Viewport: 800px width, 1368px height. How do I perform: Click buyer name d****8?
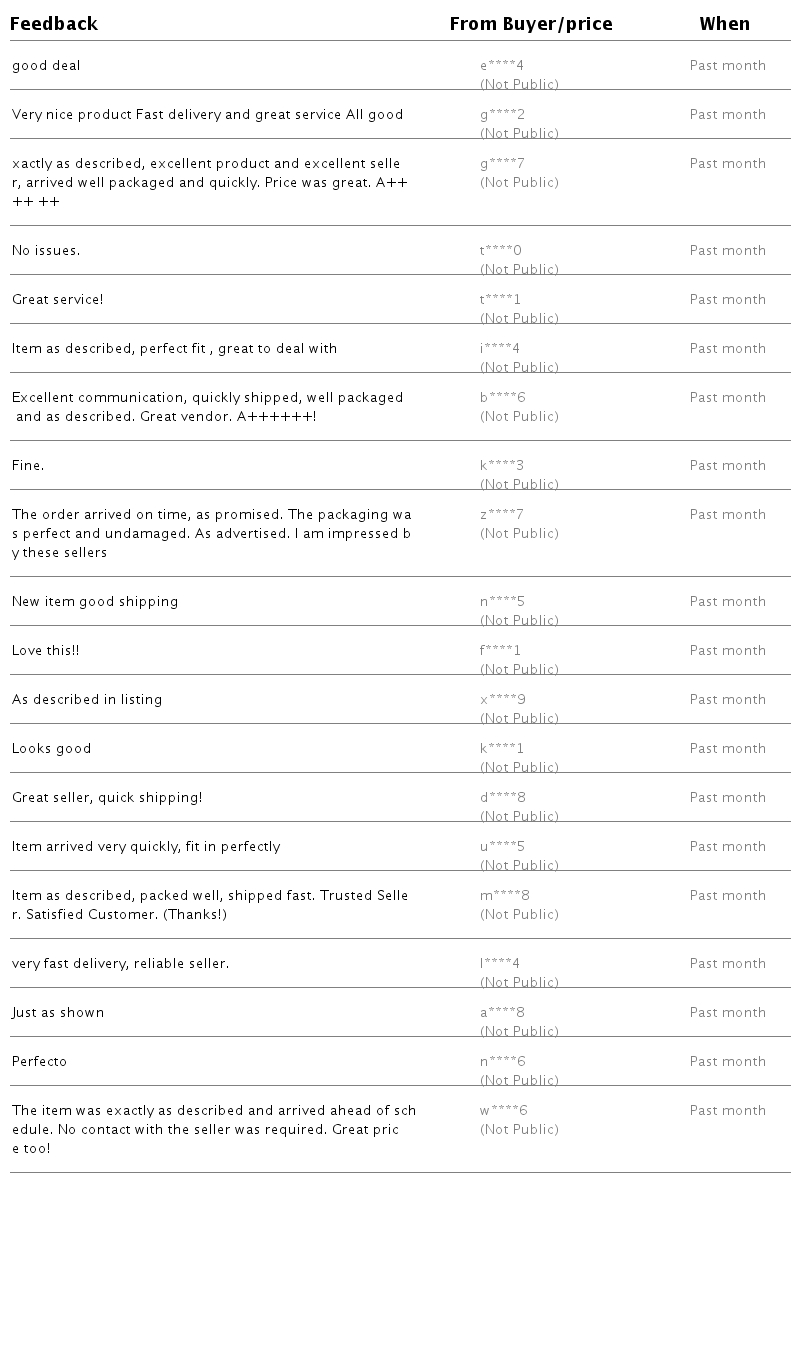(x=503, y=798)
